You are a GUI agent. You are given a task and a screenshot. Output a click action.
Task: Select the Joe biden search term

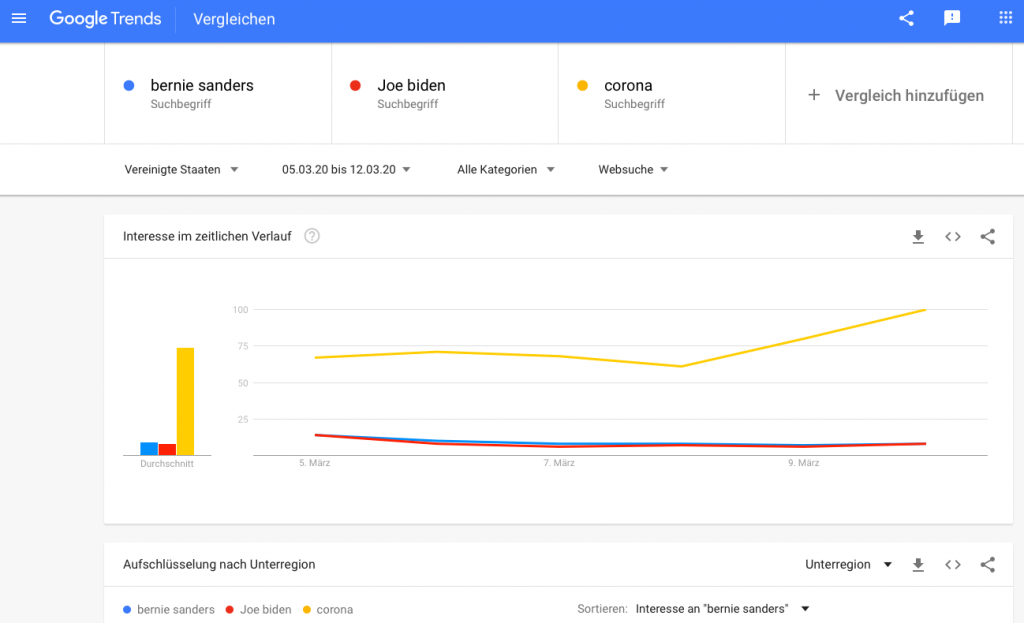pyautogui.click(x=445, y=93)
